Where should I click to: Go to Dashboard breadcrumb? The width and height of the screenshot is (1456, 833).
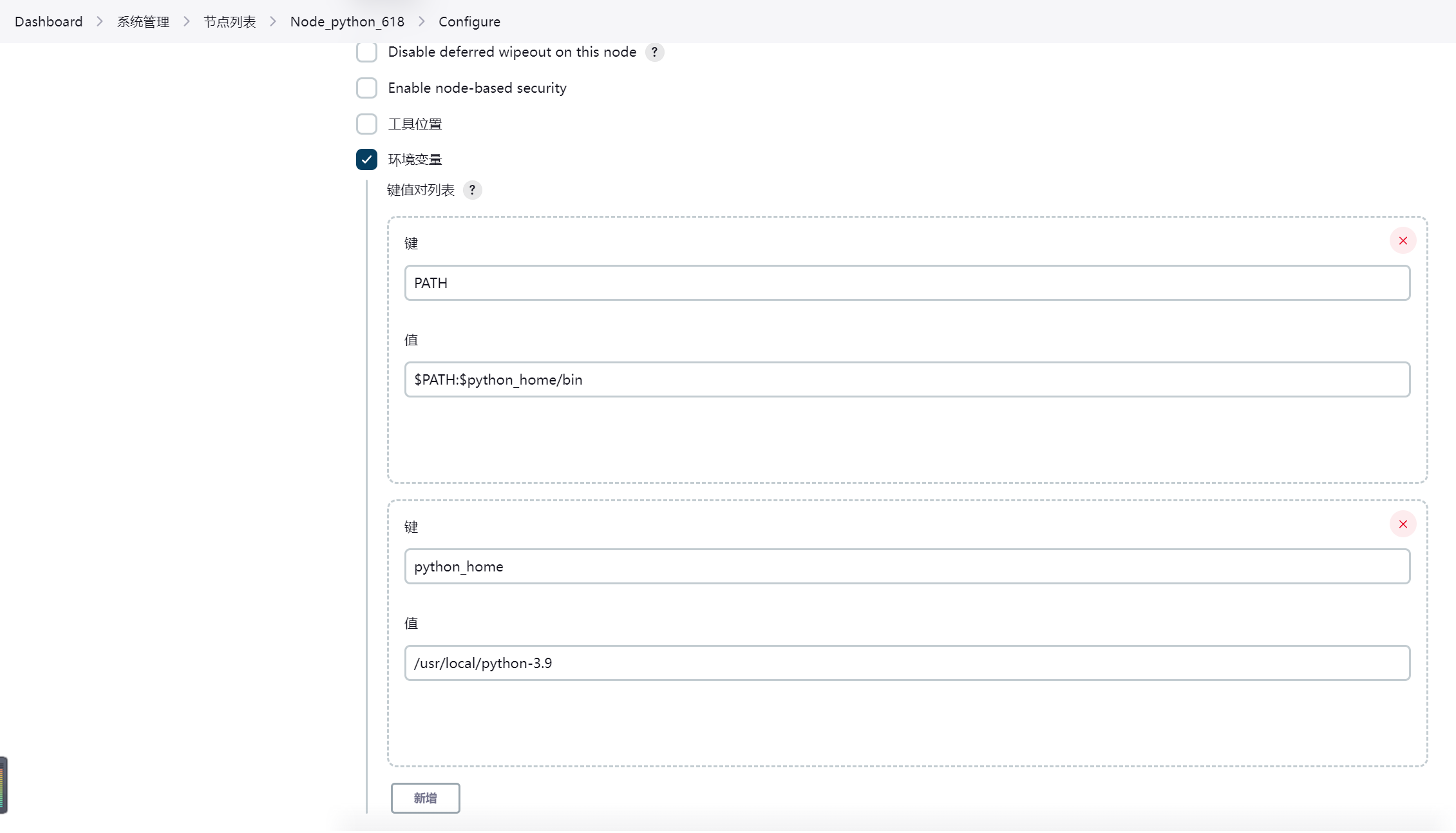(48, 22)
